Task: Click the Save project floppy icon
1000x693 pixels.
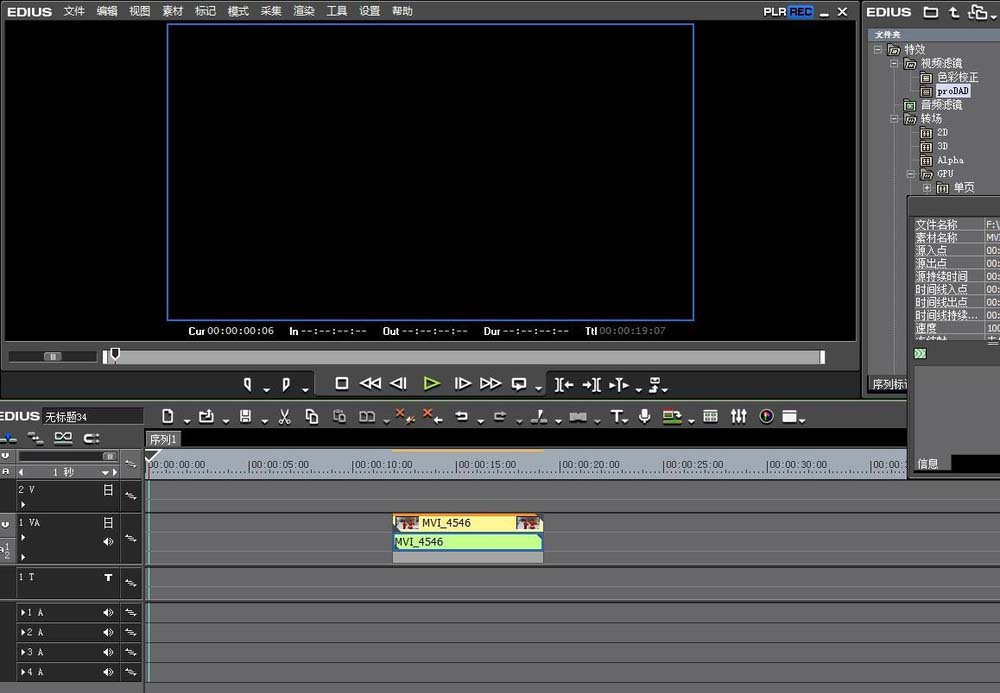Action: [x=245, y=416]
